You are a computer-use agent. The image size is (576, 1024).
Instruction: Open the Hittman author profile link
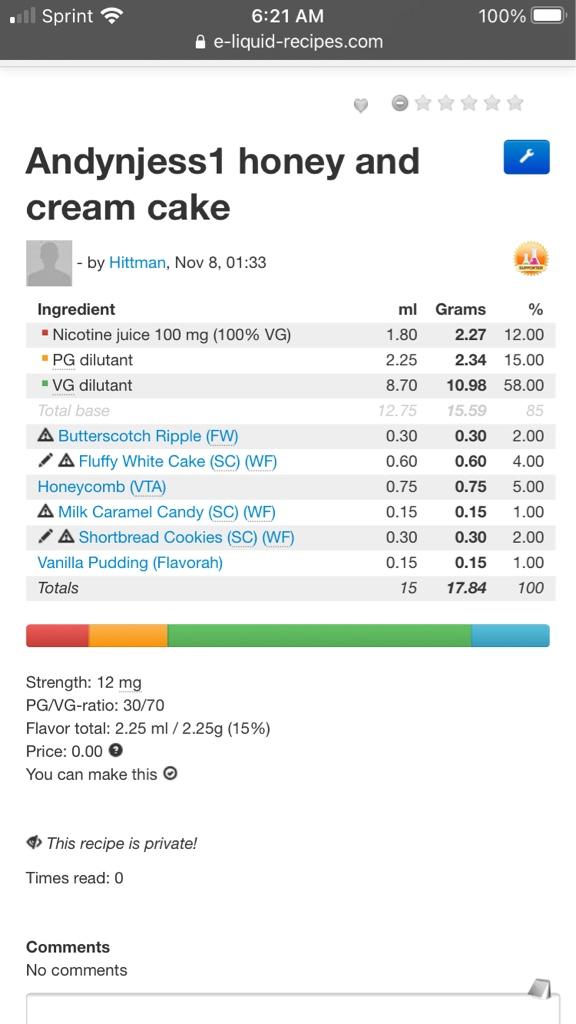click(x=137, y=263)
